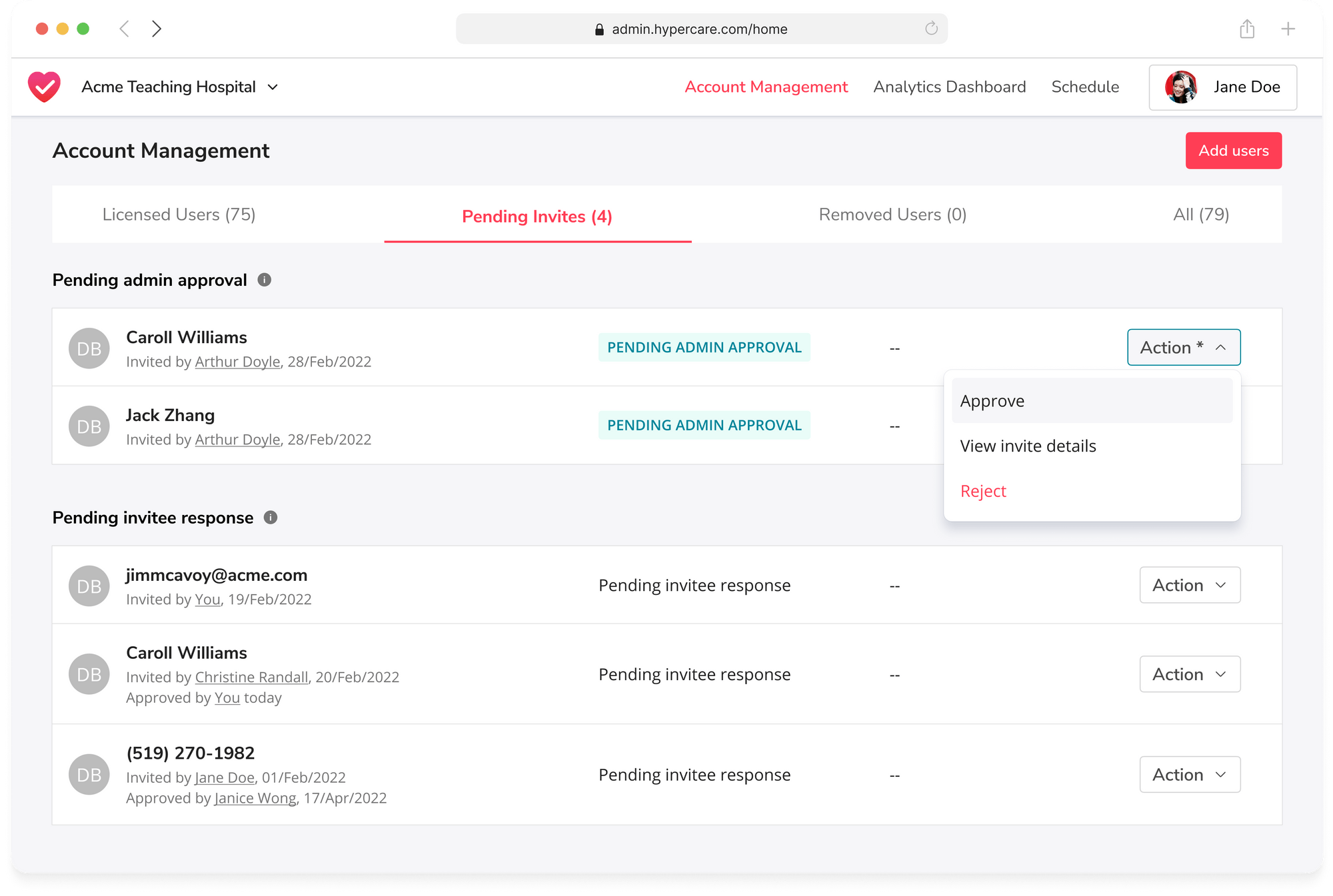Click the browser forward arrow
Screen dimensions: 1333x896
tap(157, 29)
